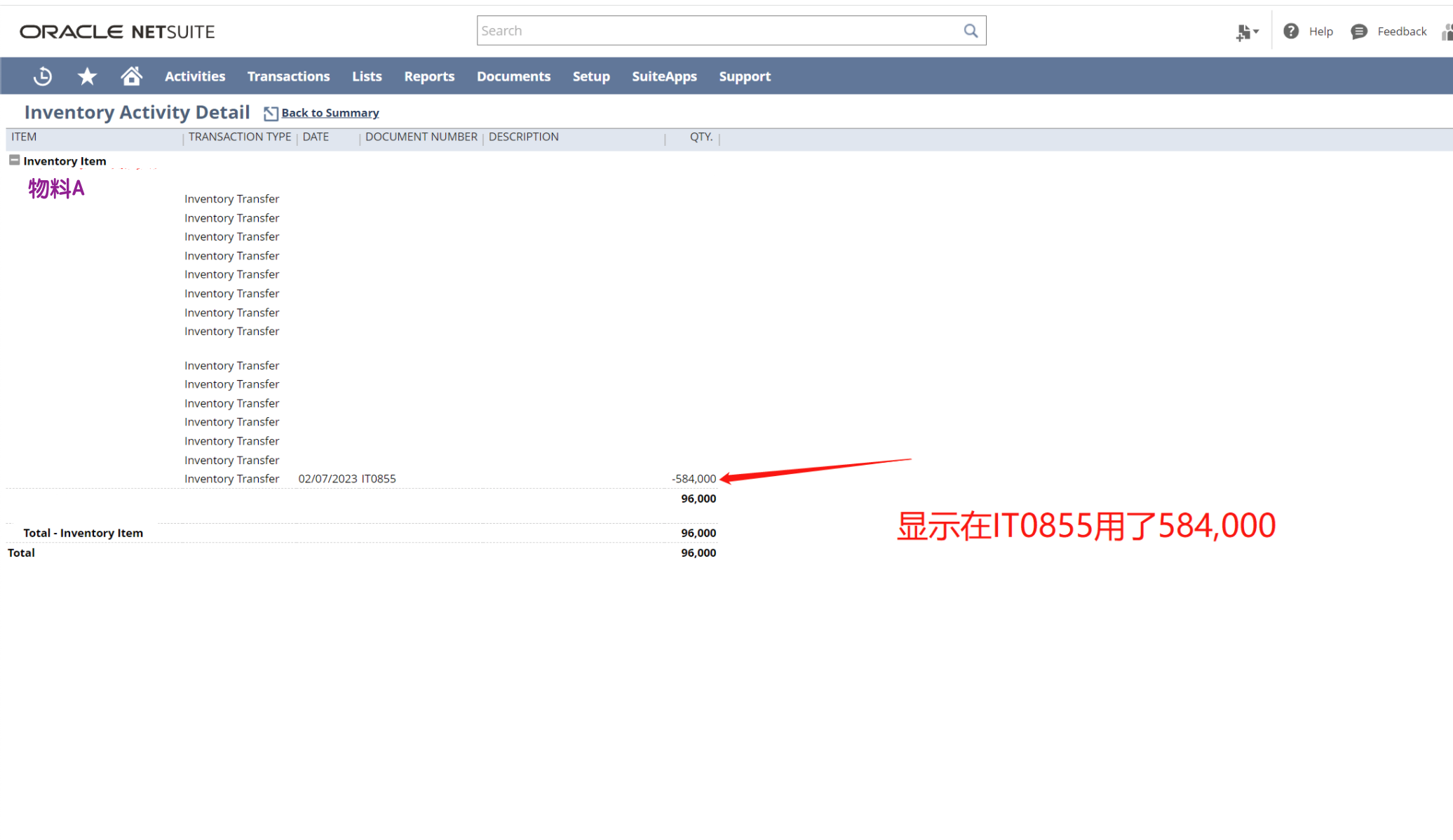Open the SuiteApps menu

[664, 76]
